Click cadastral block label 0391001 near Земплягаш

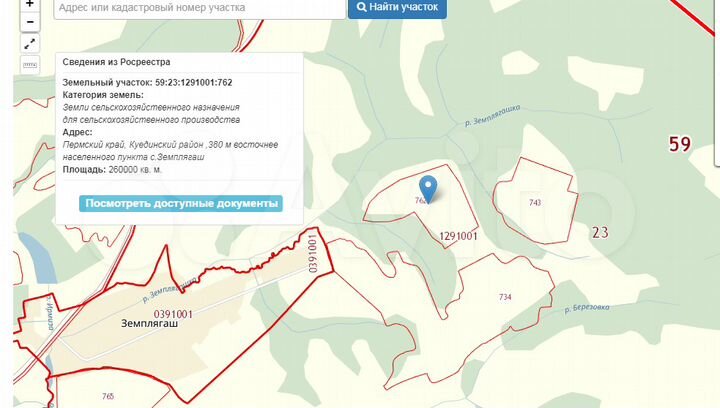173,314
